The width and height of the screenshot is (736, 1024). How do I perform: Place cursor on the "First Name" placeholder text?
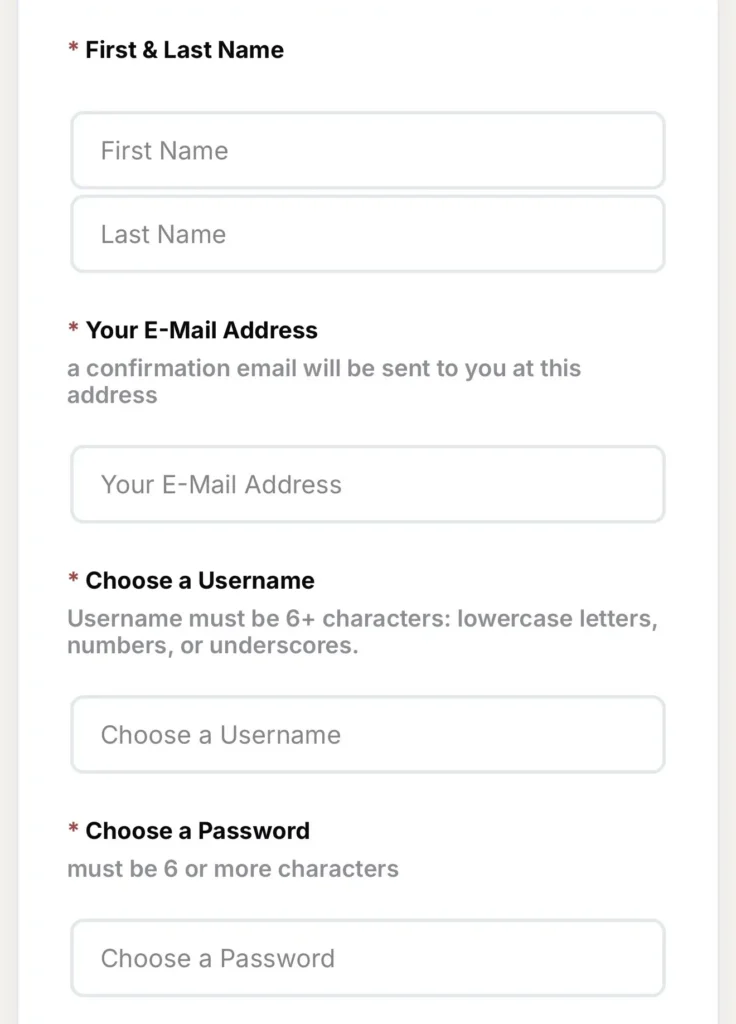(x=164, y=150)
